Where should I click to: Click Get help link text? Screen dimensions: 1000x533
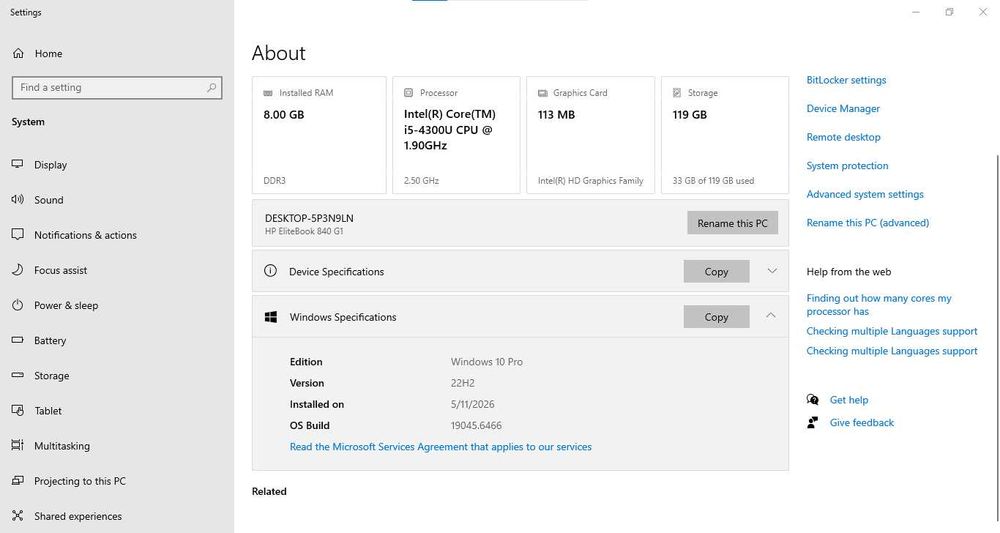[x=849, y=400]
